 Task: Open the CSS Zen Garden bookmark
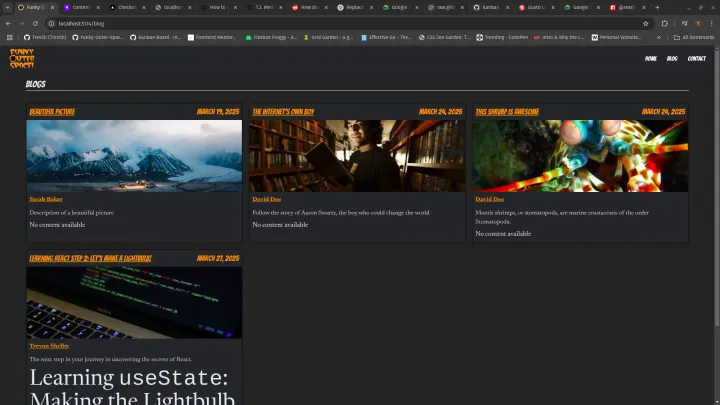click(x=444, y=37)
